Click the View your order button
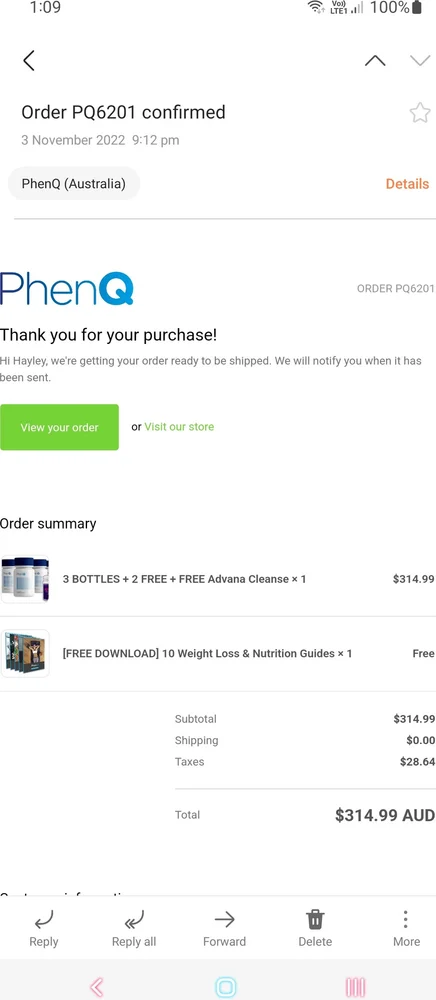436x1000 pixels. (x=59, y=427)
